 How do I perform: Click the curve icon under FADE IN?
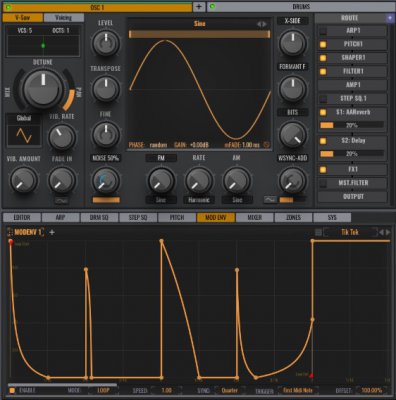point(62,200)
